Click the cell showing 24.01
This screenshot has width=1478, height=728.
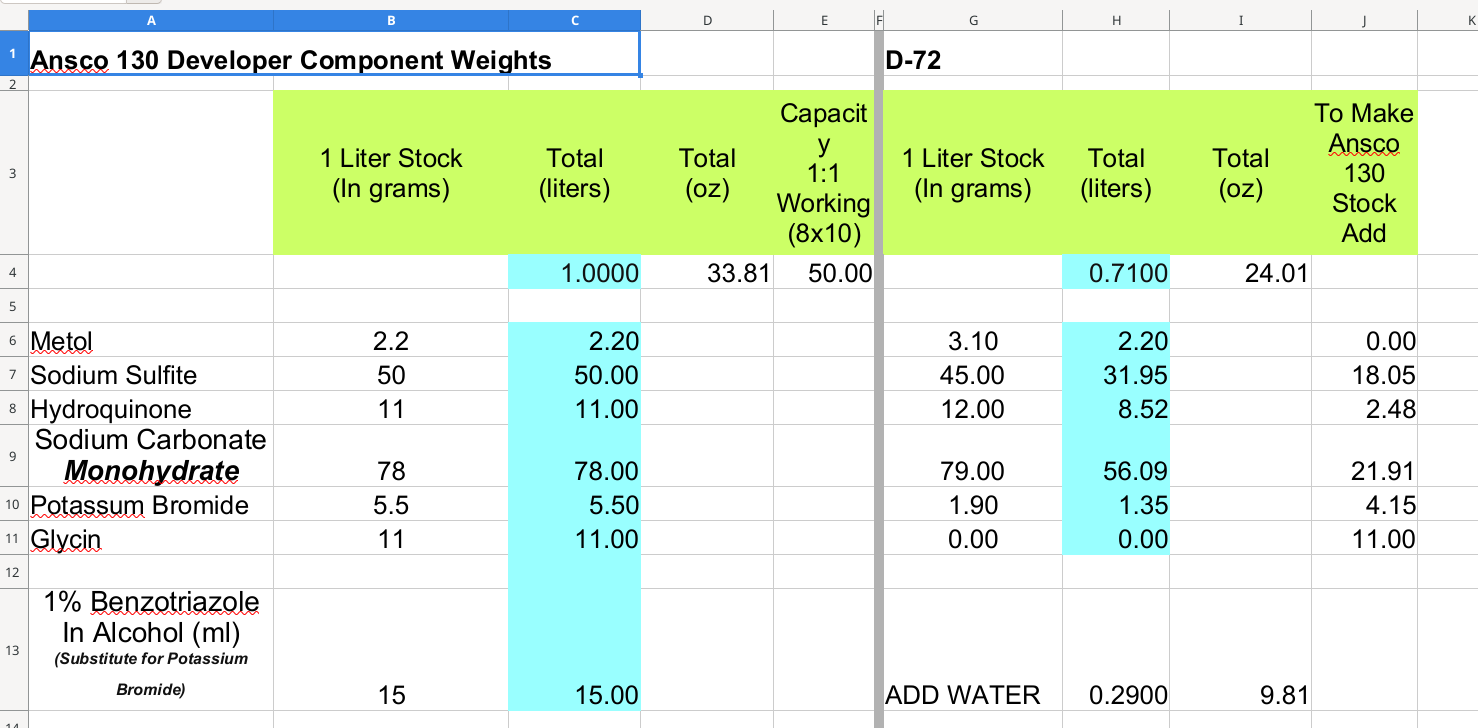1240,272
